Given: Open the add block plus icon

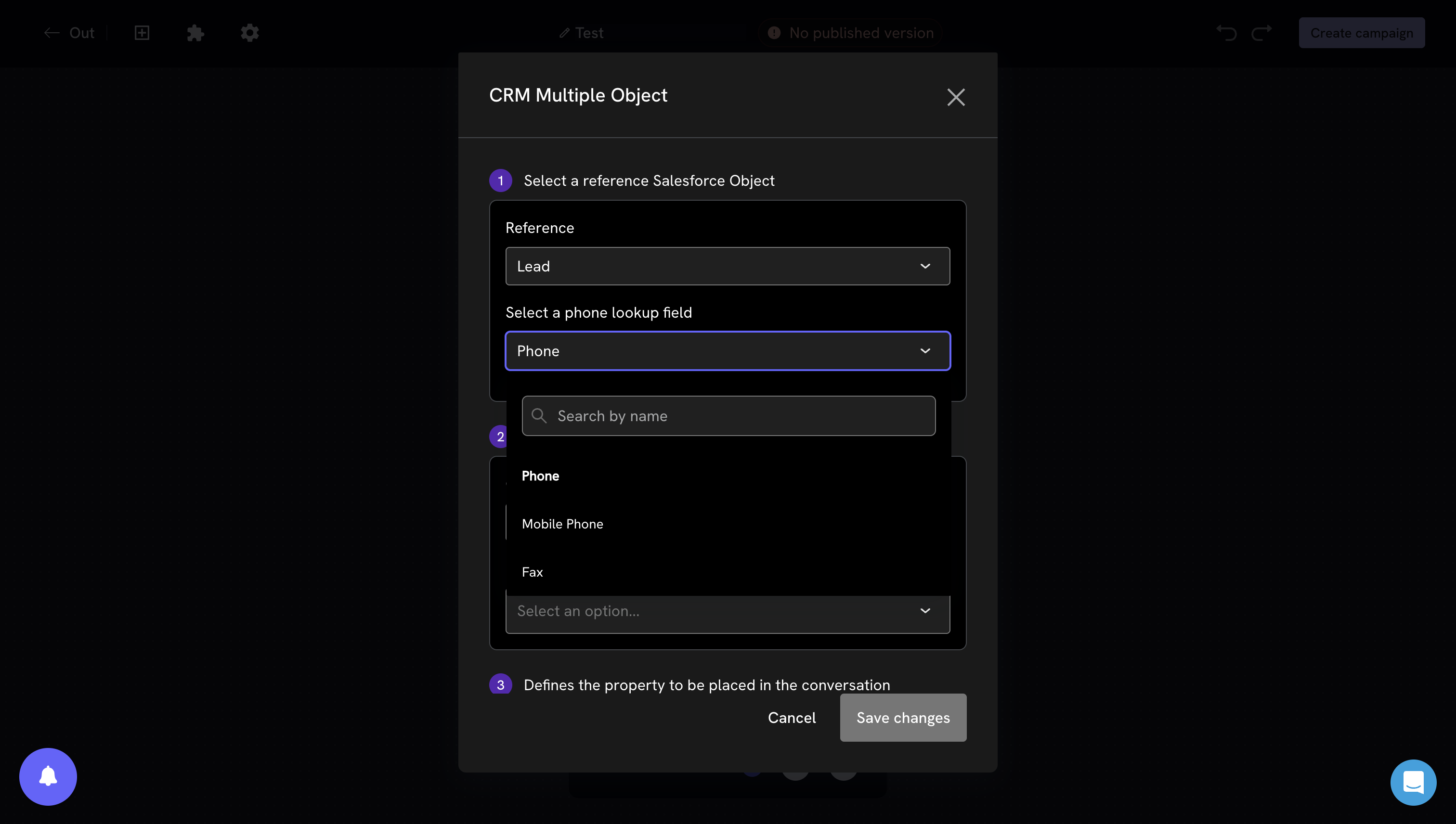Looking at the screenshot, I should coord(142,33).
